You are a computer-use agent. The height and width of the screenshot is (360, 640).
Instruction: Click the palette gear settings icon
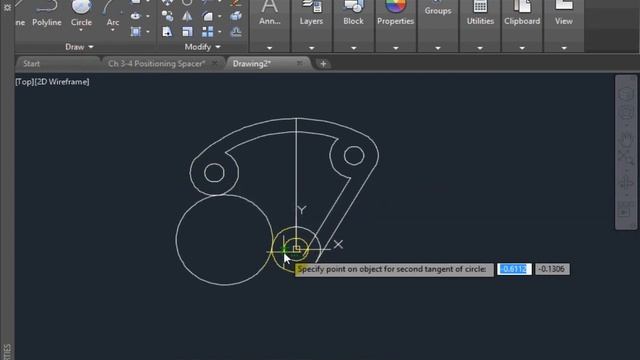tap(7, 7)
